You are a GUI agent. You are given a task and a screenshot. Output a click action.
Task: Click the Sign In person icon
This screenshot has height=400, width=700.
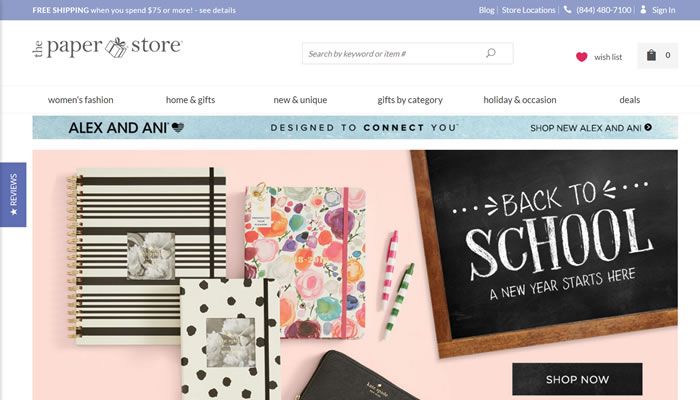point(643,9)
